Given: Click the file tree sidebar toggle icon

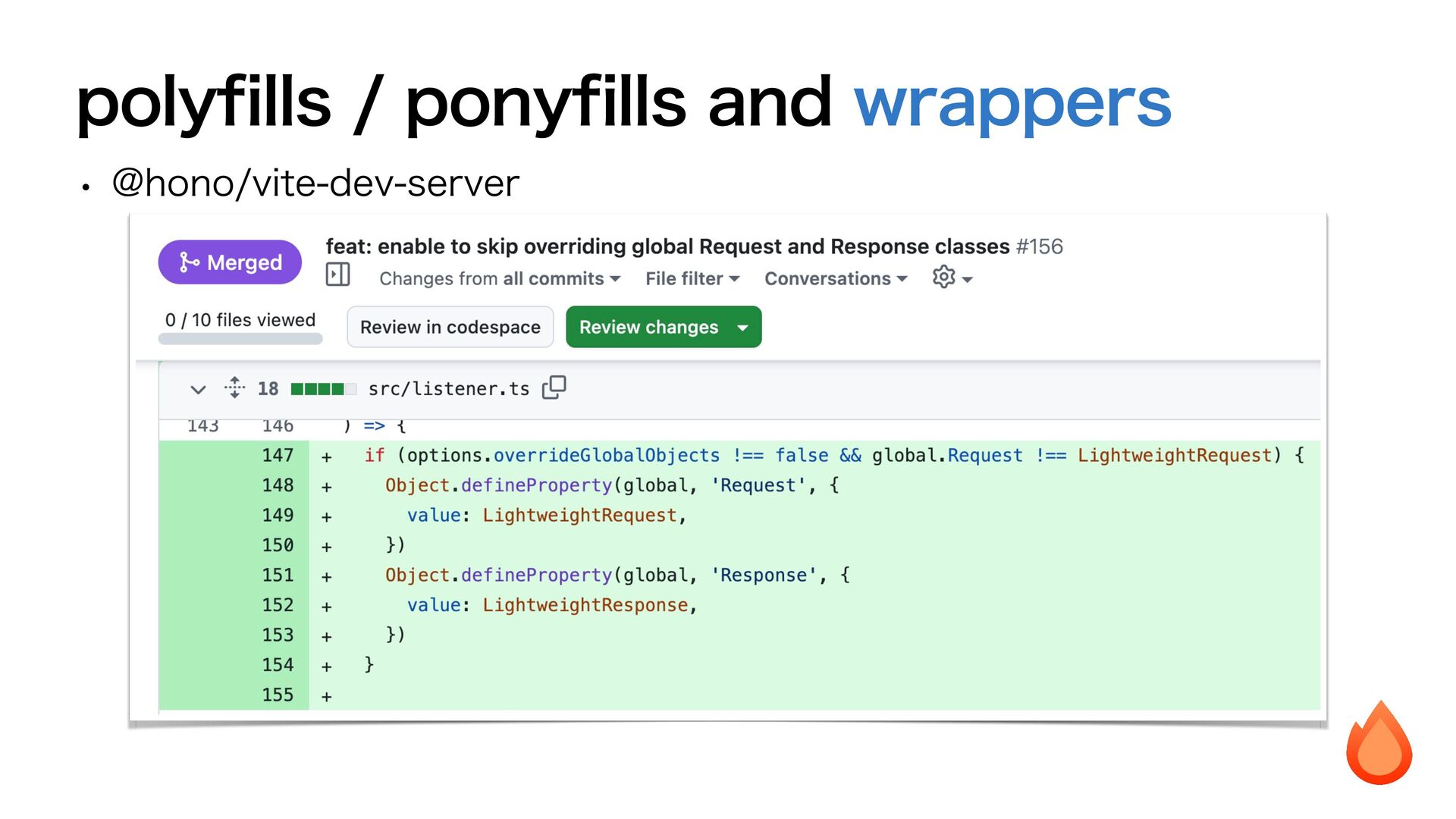Looking at the screenshot, I should point(337,275).
